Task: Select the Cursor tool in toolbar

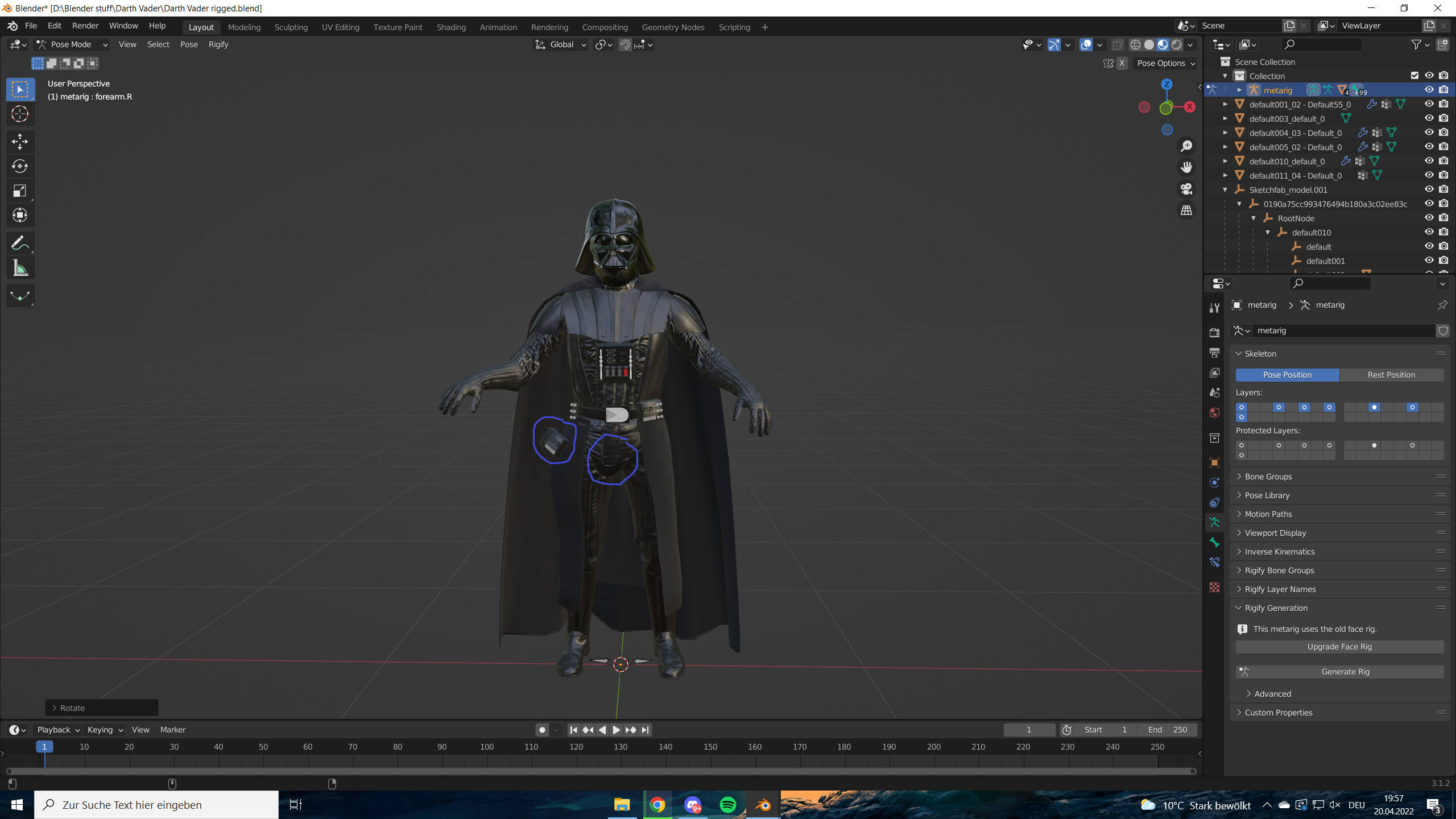Action: (x=20, y=114)
